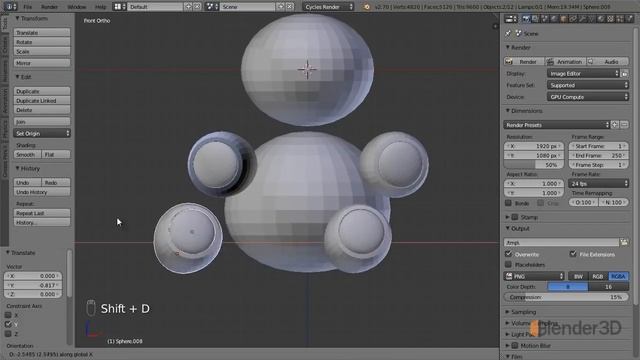Open the 24 fps frame rate dropdown
Screen dimensions: 640x360
pos(598,184)
